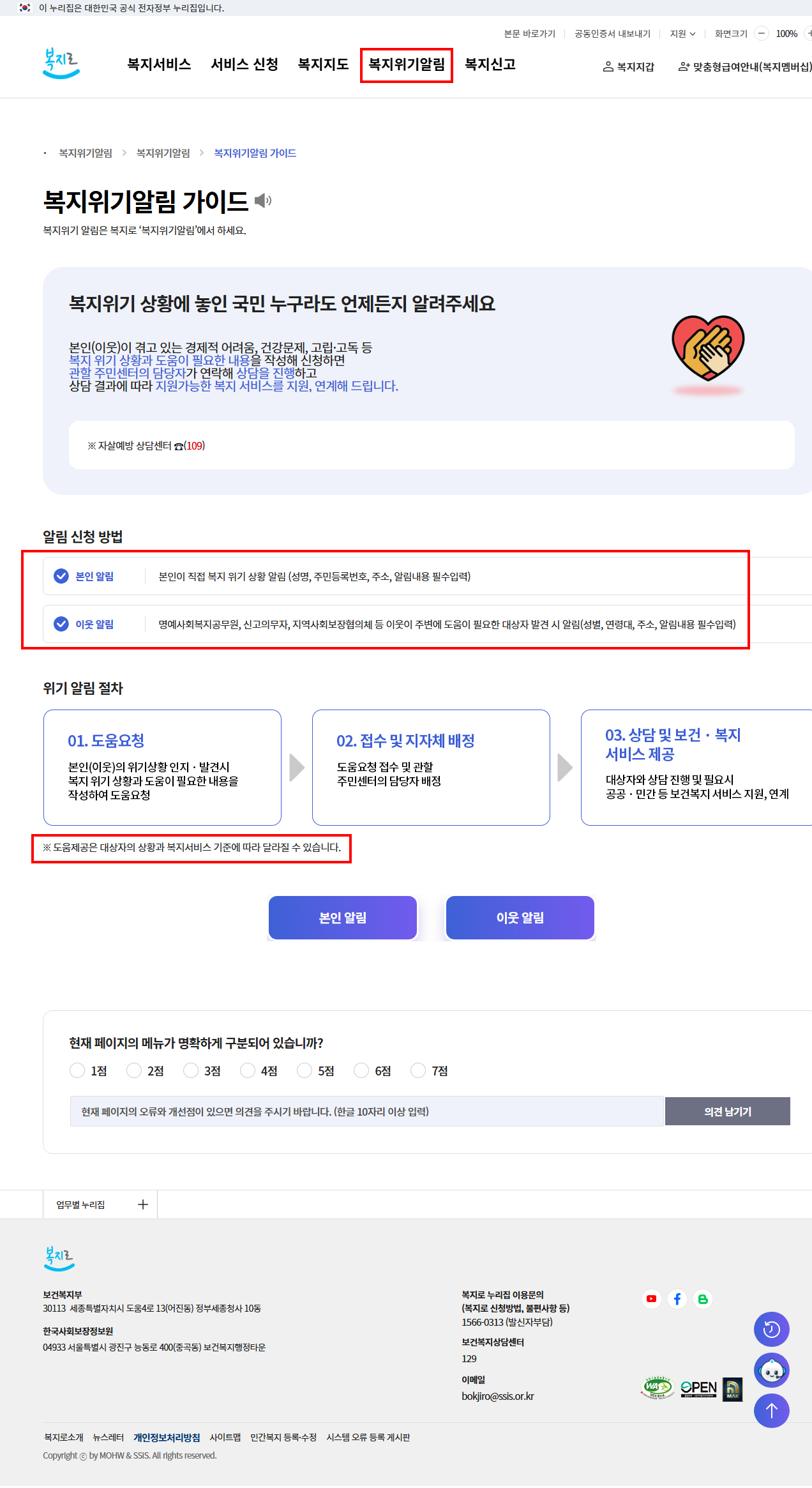Viewport: 812px width, 1488px height.
Task: Open recently viewed history floating icon
Action: (772, 1330)
